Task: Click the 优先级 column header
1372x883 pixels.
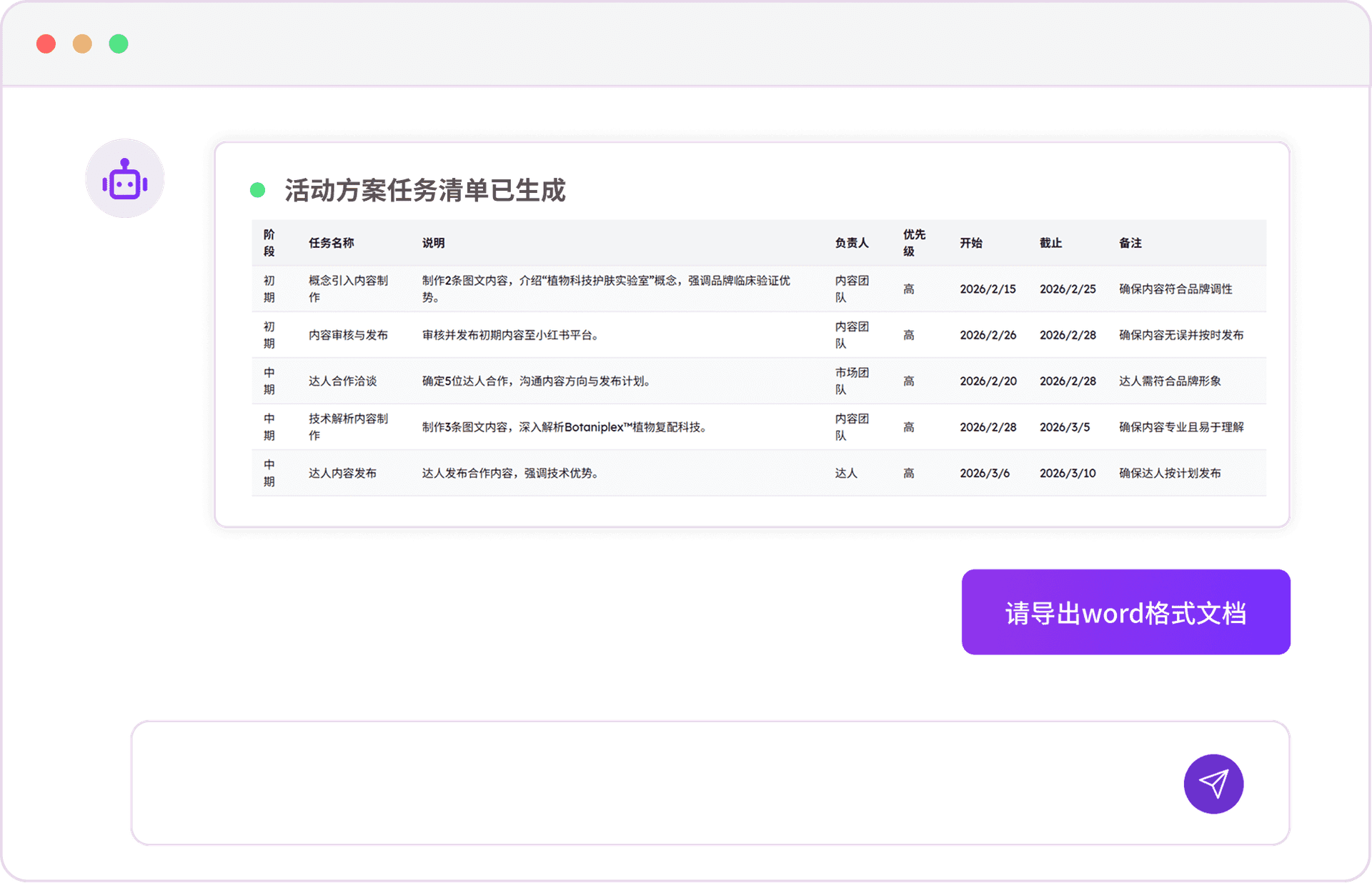Action: 913,242
